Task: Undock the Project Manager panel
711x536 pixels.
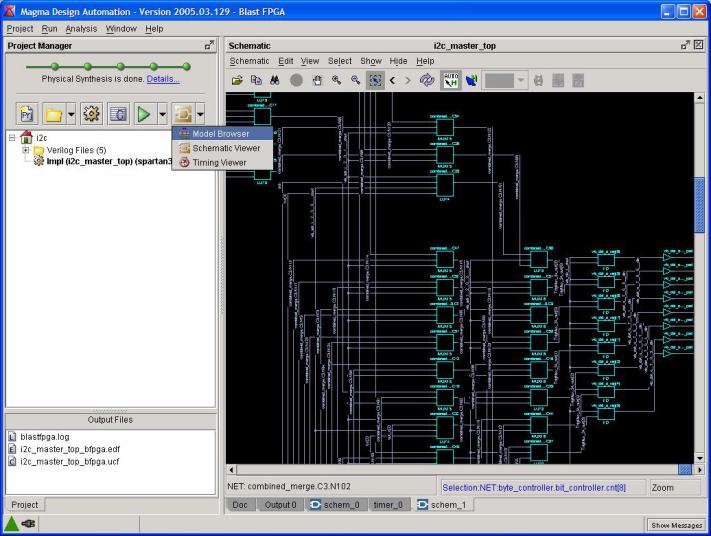Action: 209,45
